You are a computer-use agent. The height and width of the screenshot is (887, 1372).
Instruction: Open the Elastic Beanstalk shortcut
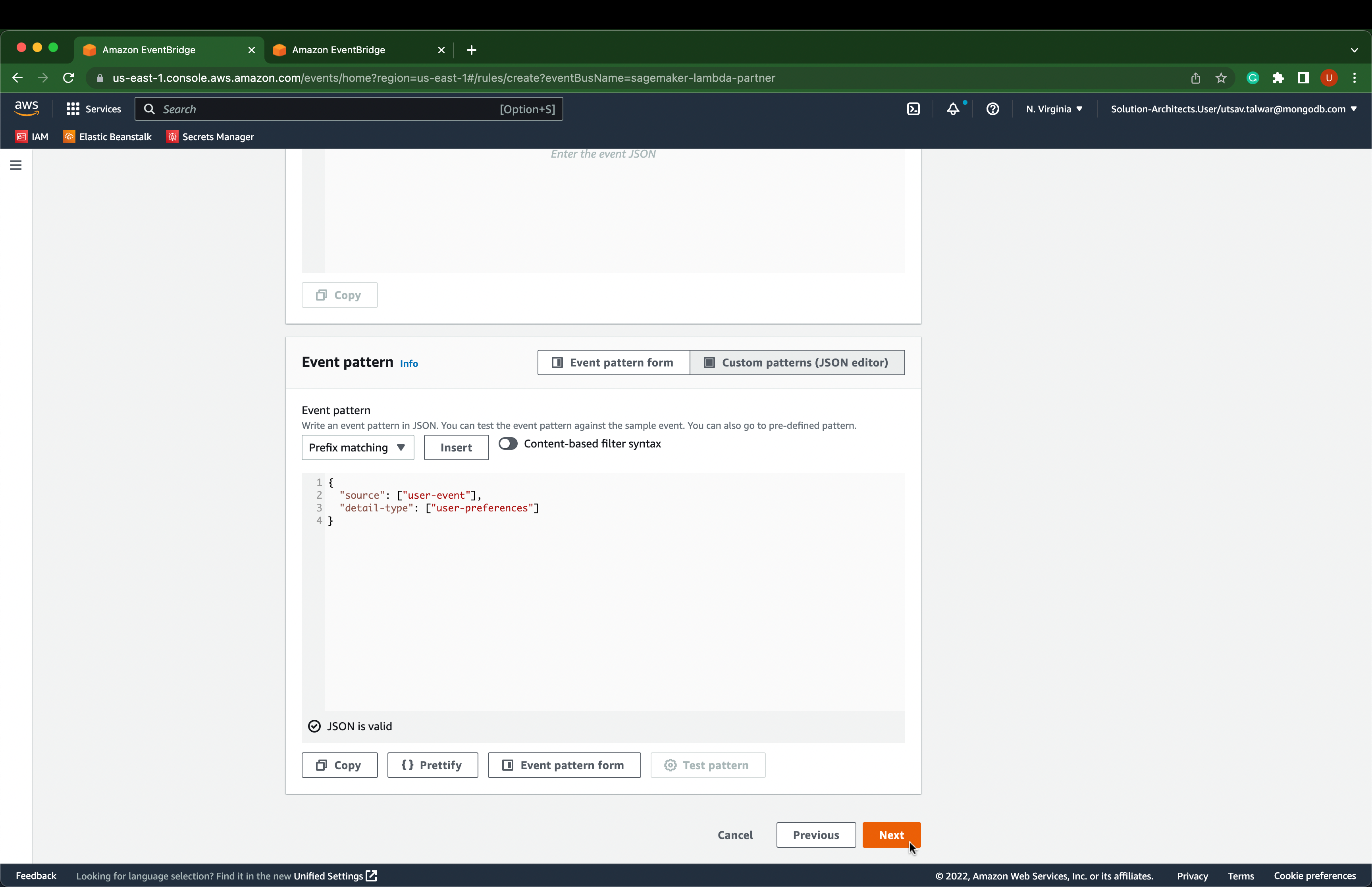tap(107, 137)
